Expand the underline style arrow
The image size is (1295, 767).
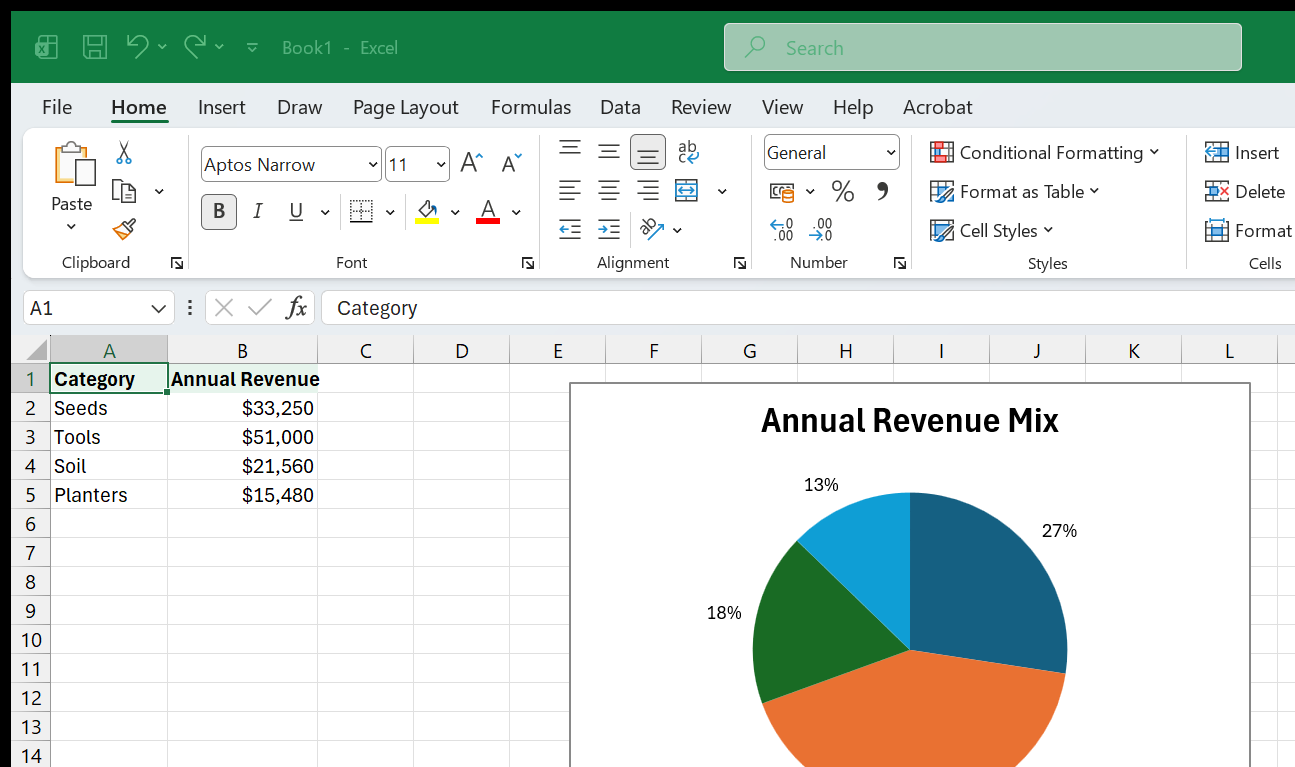[x=325, y=212]
